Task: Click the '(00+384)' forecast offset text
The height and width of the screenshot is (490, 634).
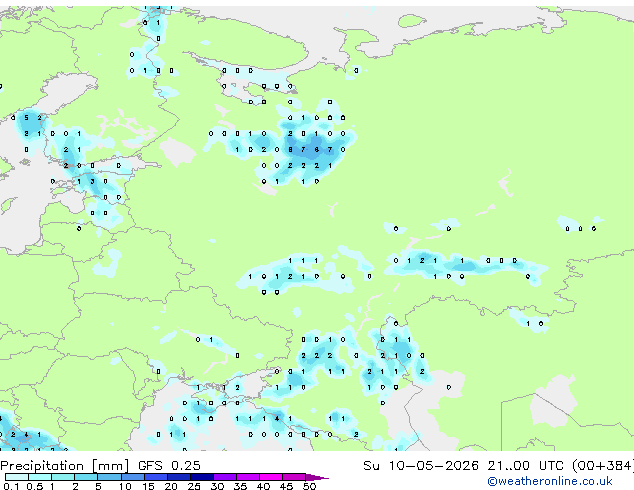Action: pos(603,466)
